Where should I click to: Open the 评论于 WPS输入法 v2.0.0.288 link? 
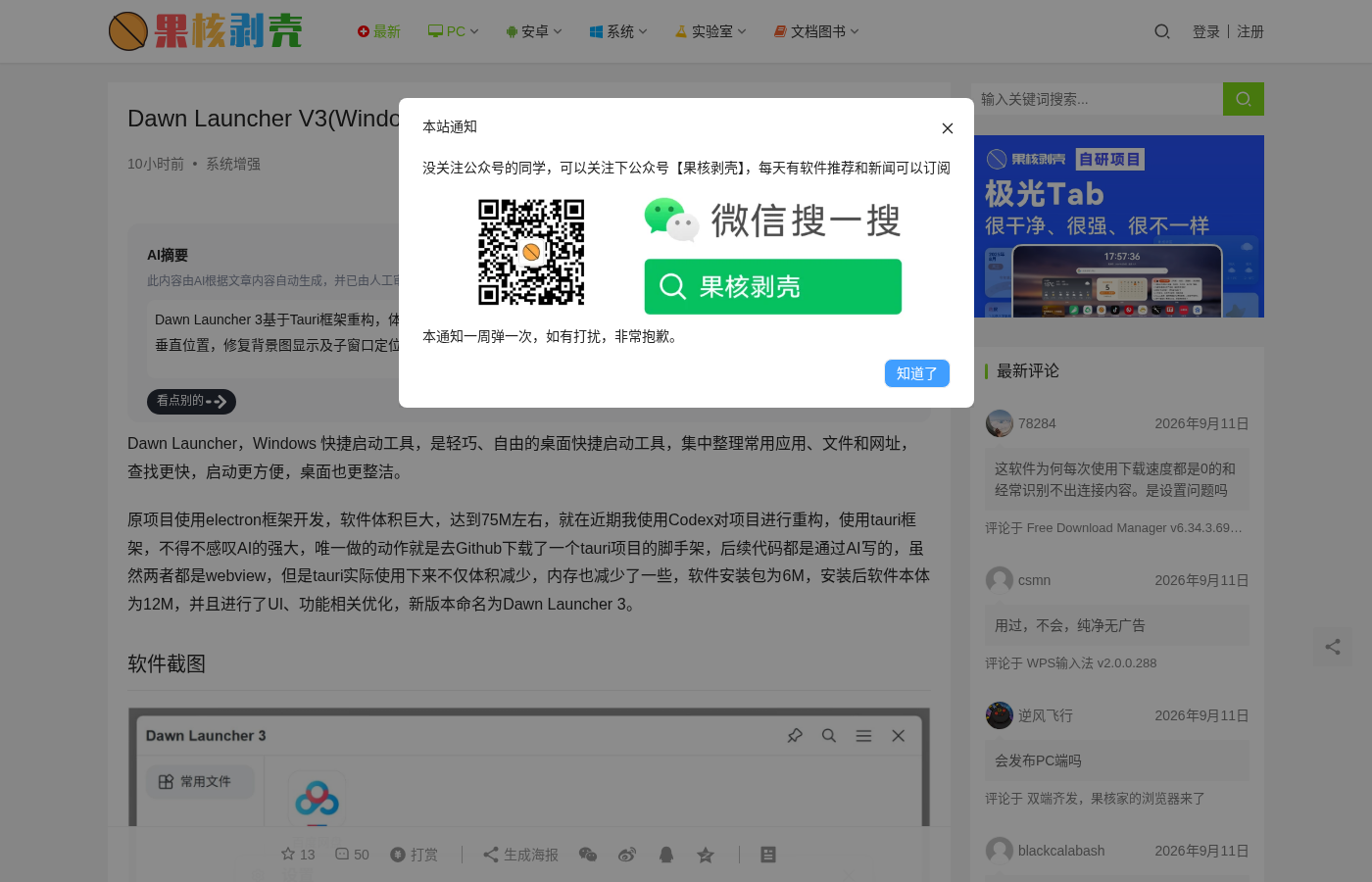click(1071, 663)
